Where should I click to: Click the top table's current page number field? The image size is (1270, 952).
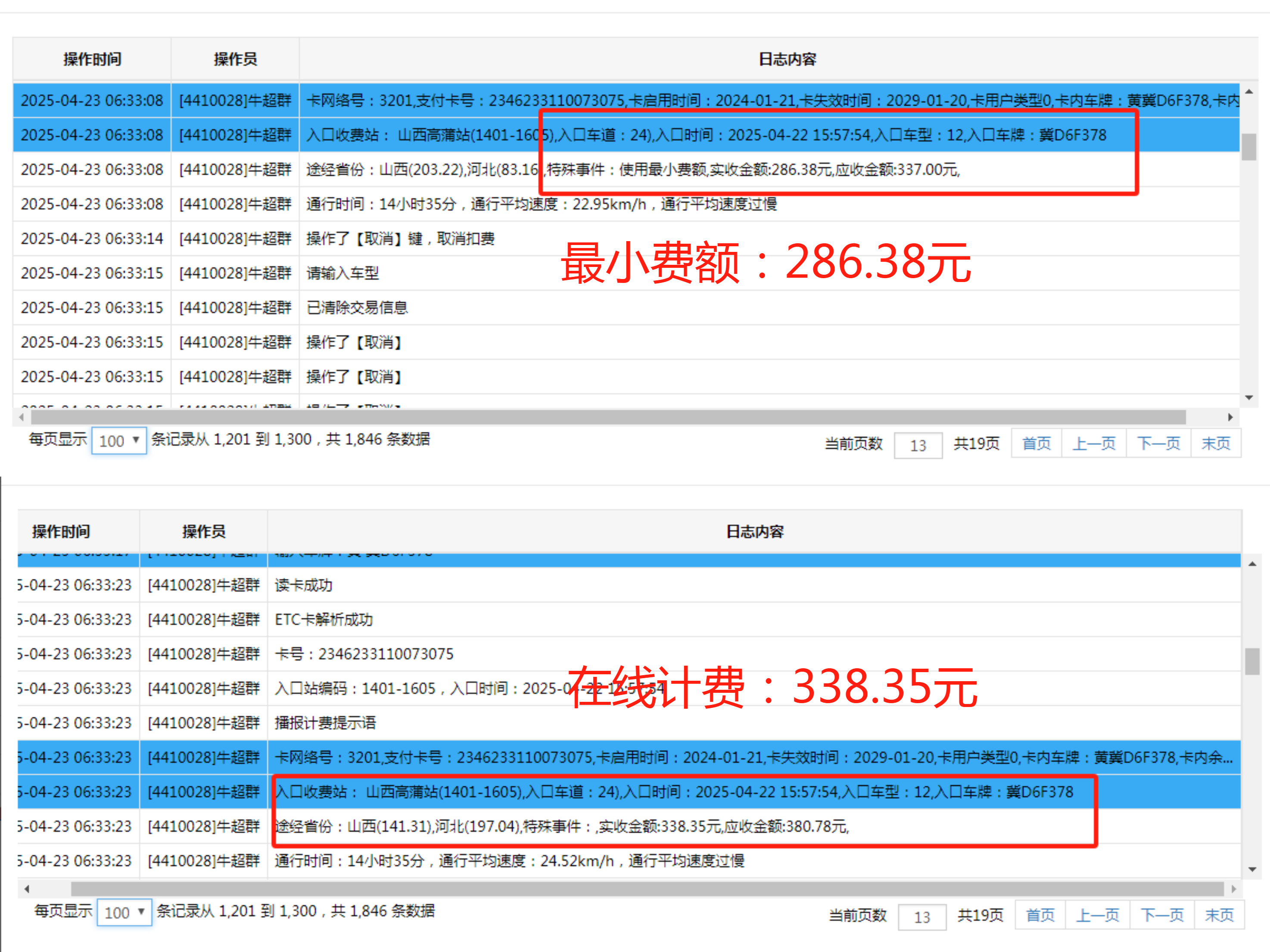(918, 445)
